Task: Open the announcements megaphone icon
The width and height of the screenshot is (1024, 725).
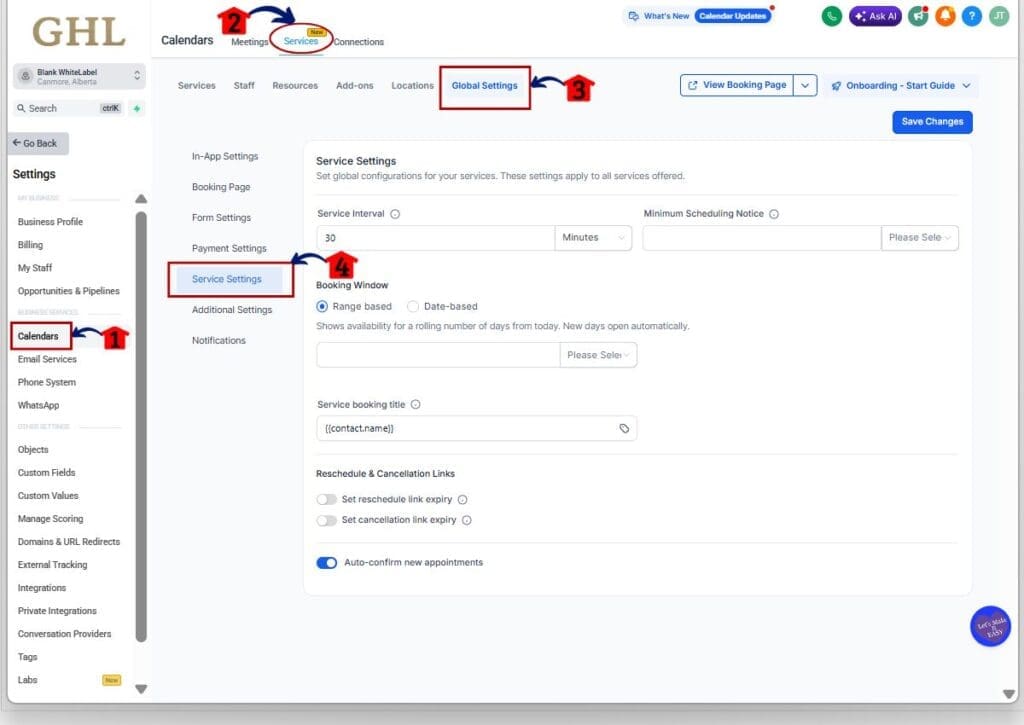Action: [x=917, y=16]
